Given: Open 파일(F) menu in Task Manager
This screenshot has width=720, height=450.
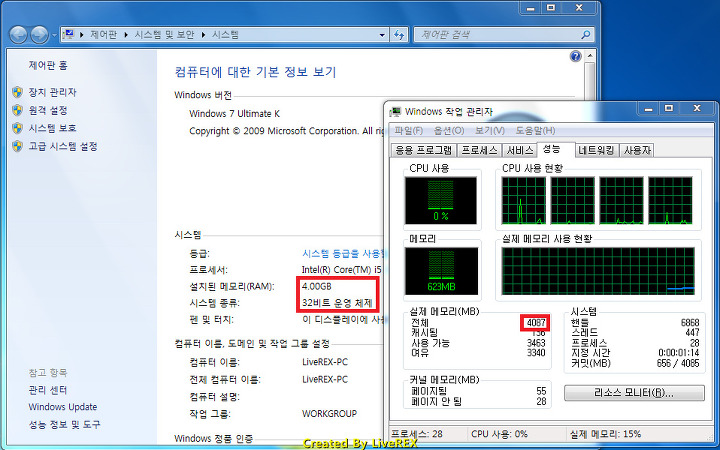Looking at the screenshot, I should (x=409, y=130).
